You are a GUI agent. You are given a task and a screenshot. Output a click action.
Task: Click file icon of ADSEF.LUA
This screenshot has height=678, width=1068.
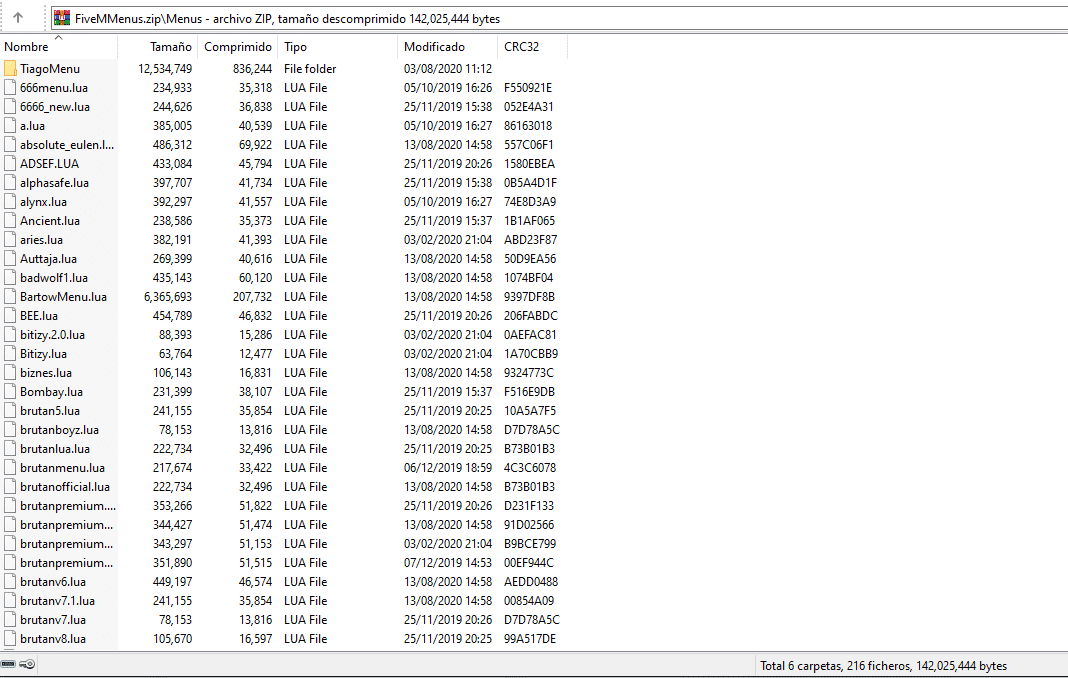pos(10,164)
